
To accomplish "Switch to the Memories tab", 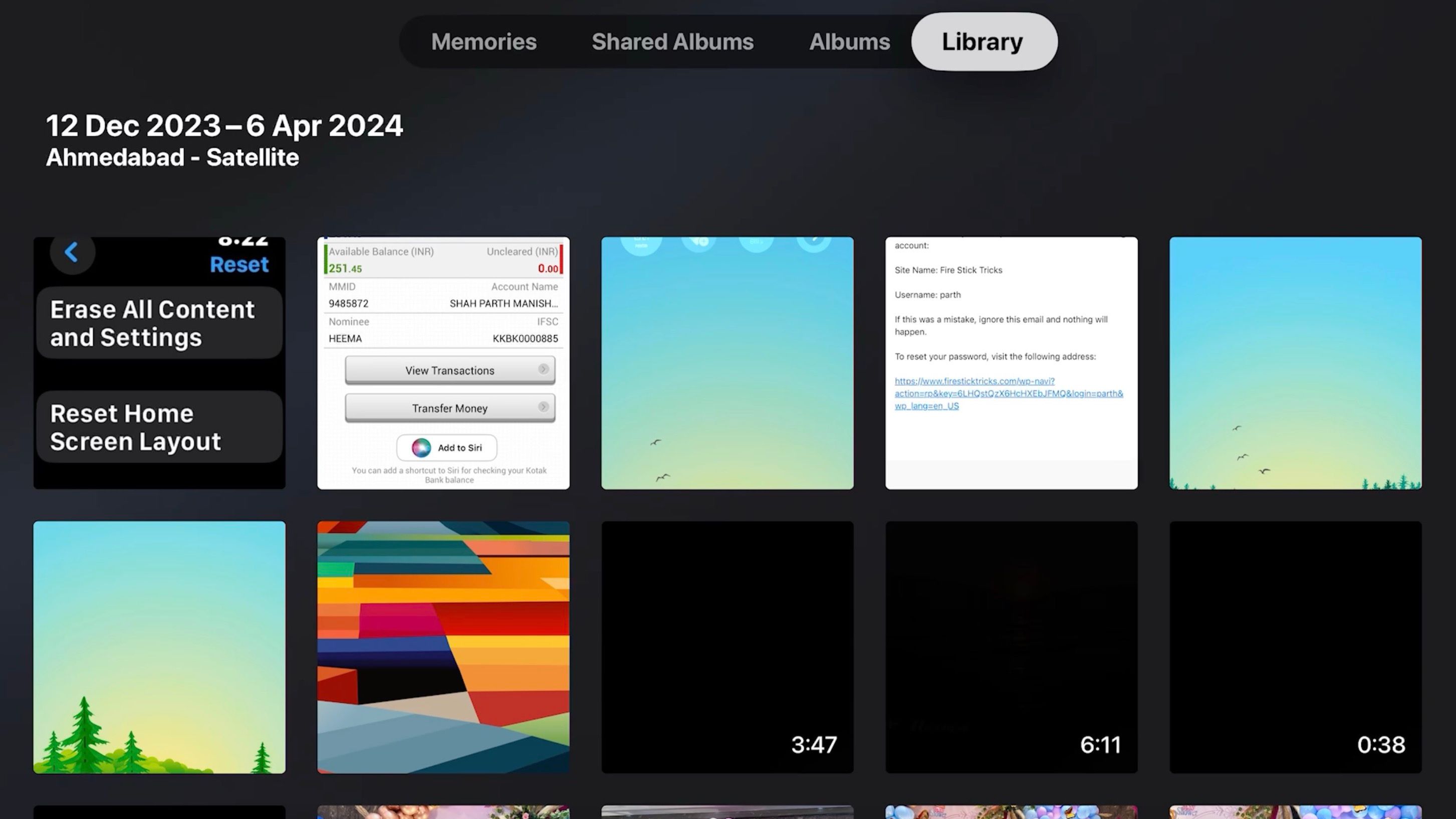I will (483, 41).
